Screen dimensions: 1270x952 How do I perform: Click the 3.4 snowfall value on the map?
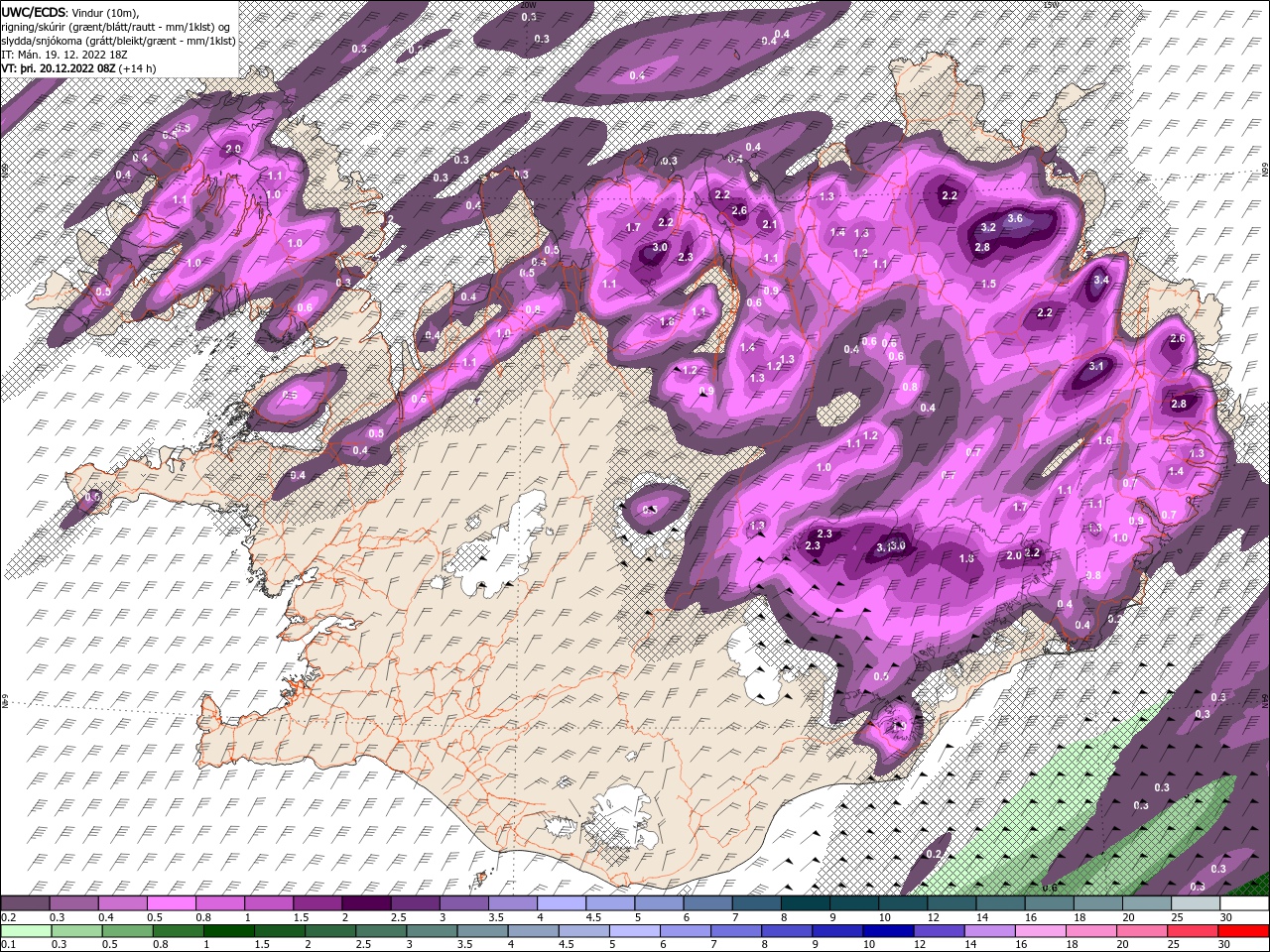(x=1101, y=281)
